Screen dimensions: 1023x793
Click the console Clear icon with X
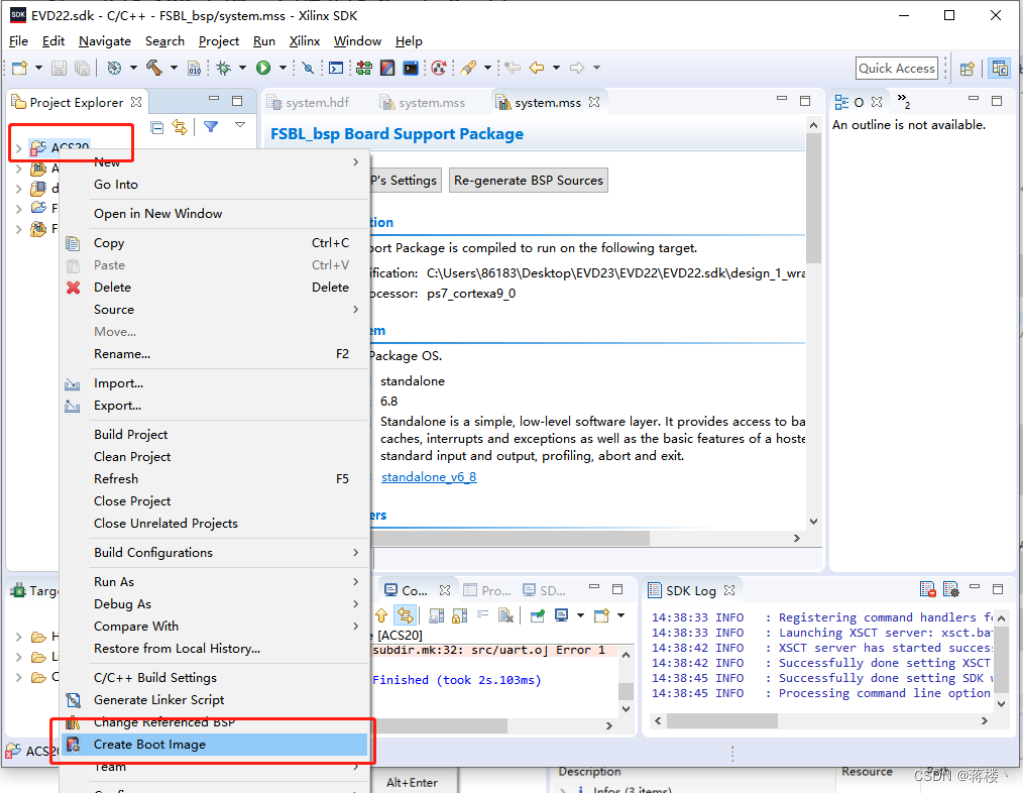(505, 615)
